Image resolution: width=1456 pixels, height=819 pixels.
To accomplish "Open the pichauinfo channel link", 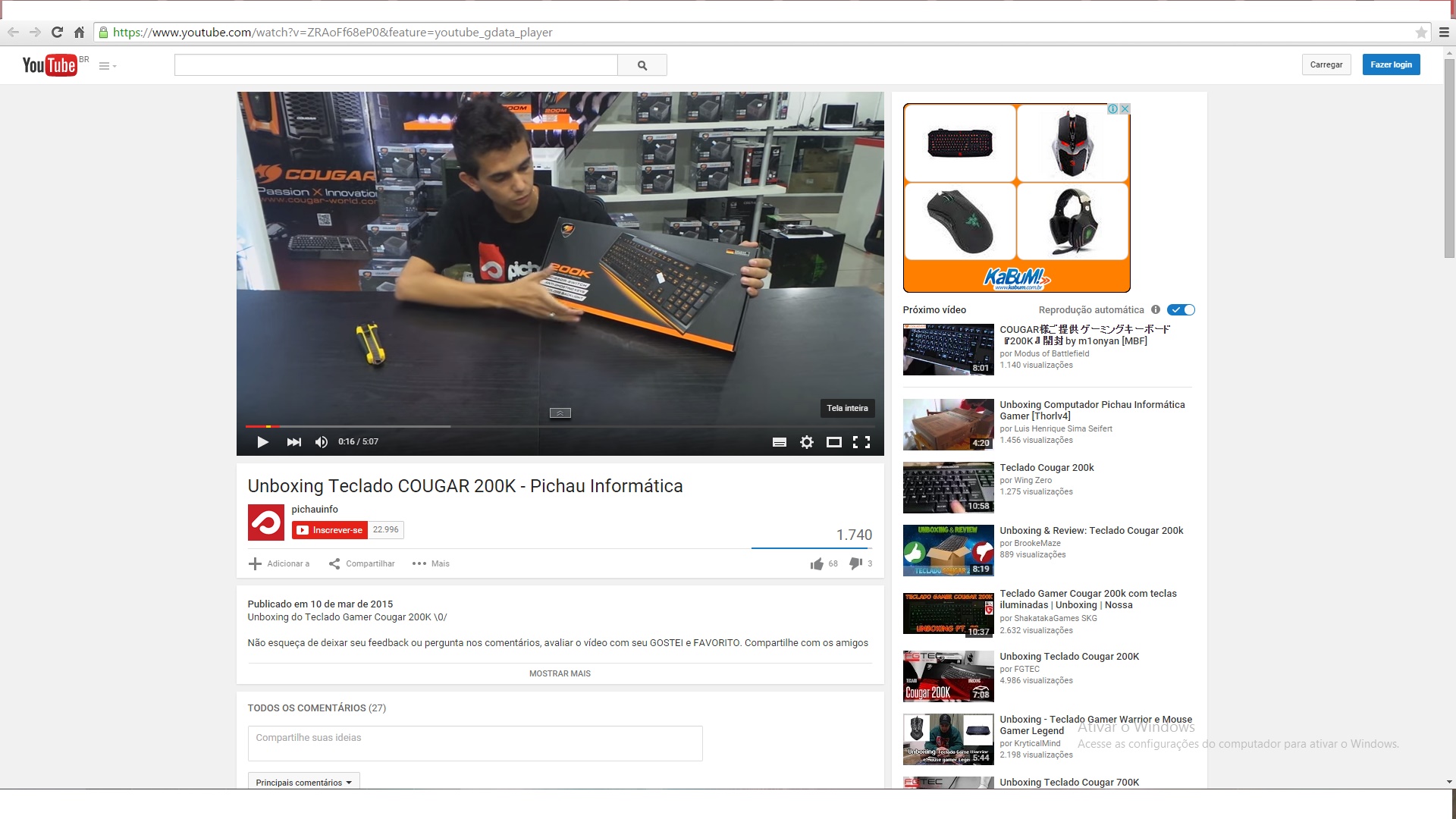I will [315, 509].
